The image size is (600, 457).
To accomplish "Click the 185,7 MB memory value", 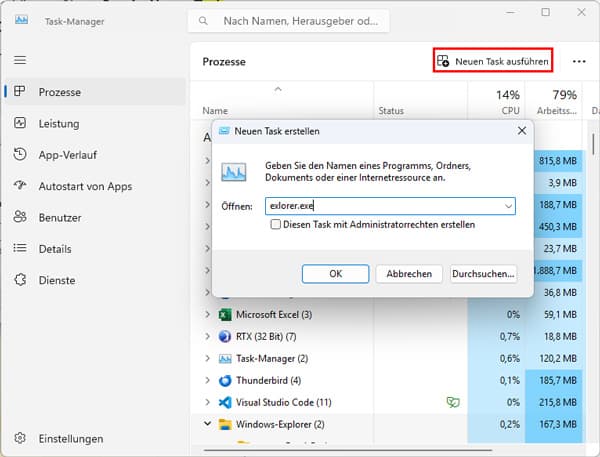I will pyautogui.click(x=558, y=380).
